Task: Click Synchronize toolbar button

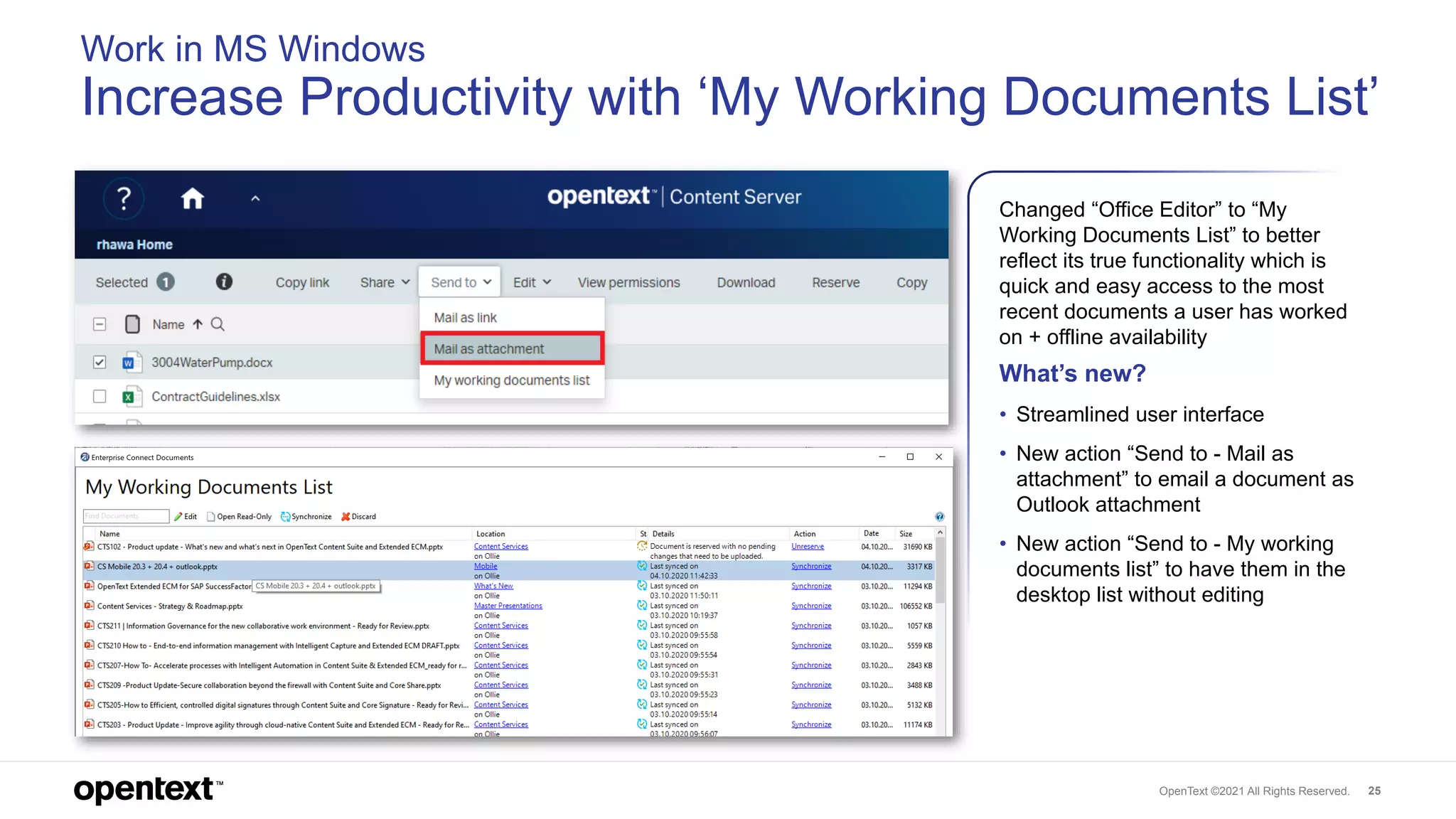Action: pyautogui.click(x=306, y=517)
